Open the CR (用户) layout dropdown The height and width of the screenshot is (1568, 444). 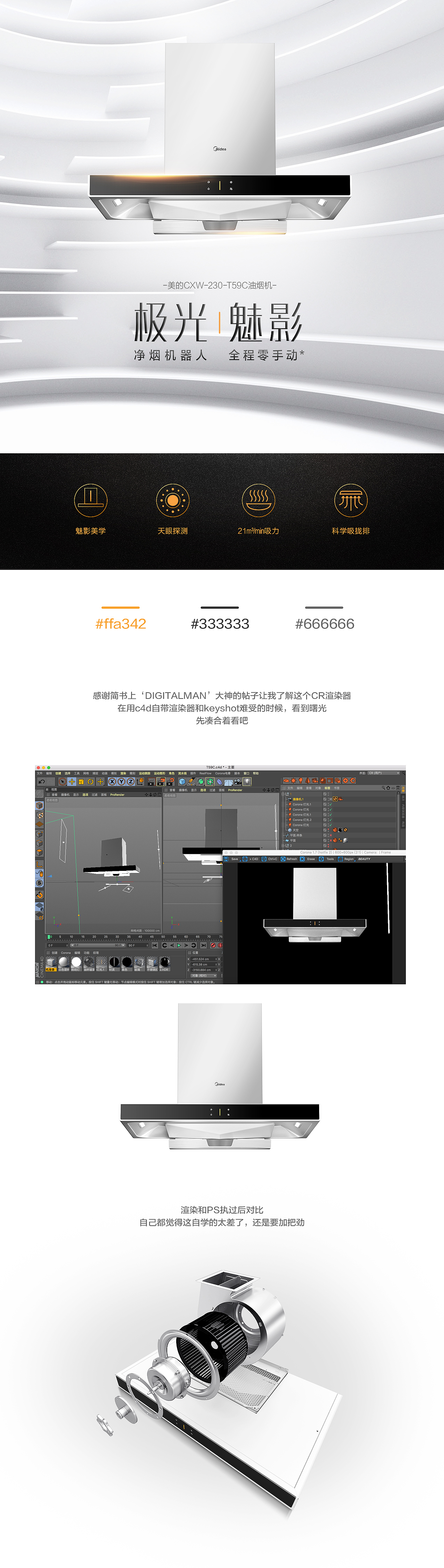tap(384, 773)
